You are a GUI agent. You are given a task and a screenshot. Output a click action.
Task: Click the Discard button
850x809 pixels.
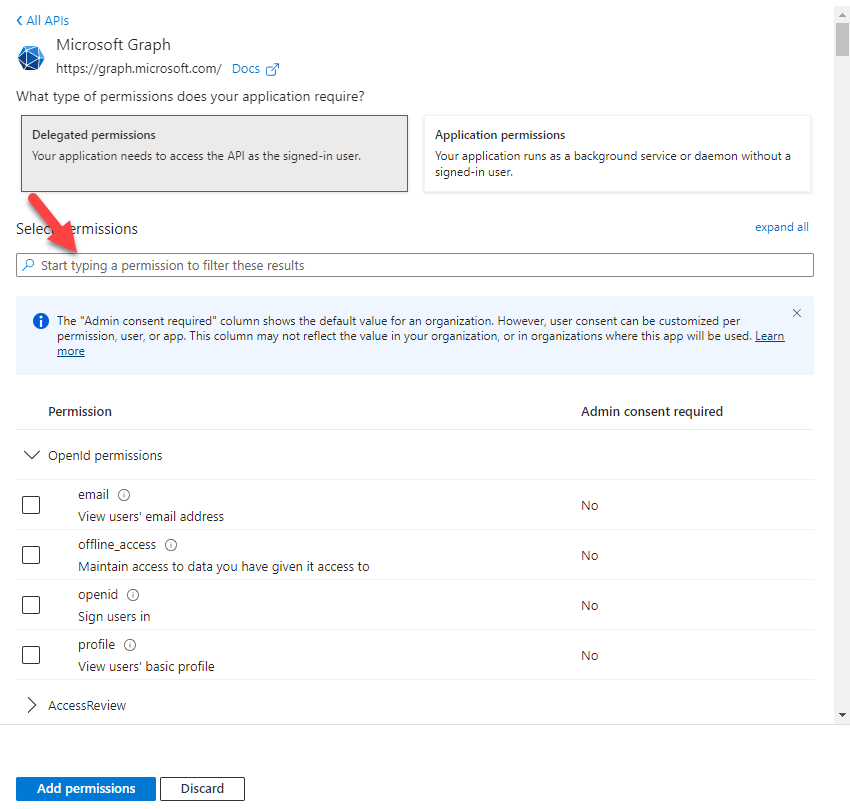(202, 788)
